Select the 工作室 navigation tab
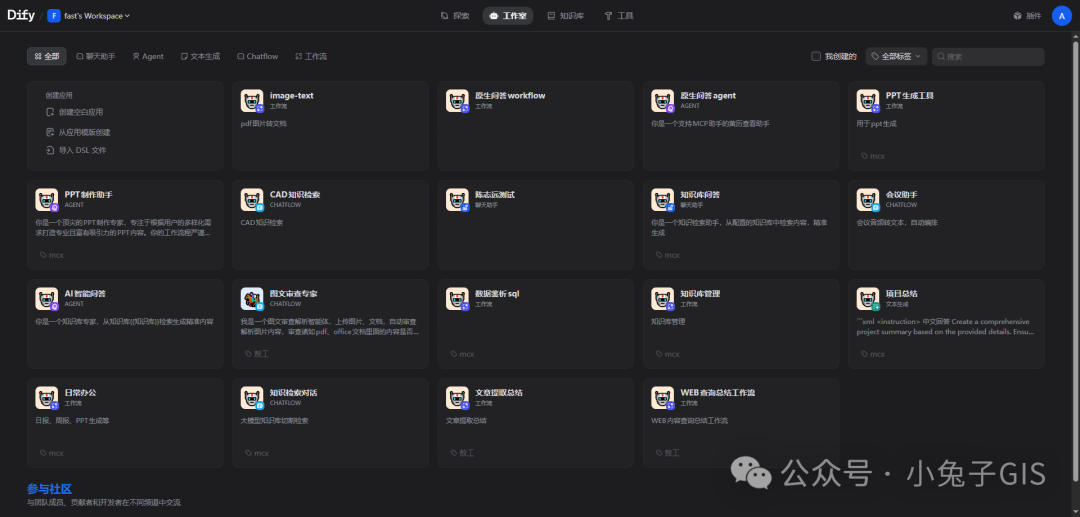 (508, 16)
